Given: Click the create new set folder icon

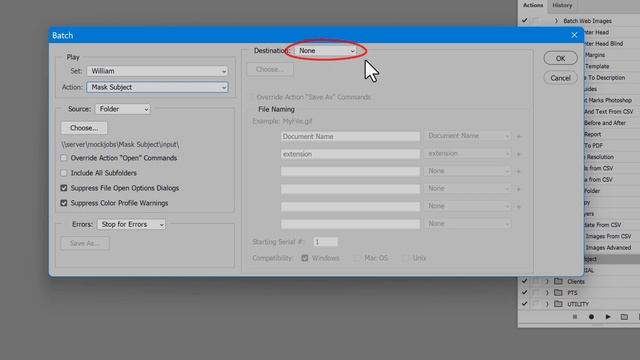Looking at the screenshot, I should [624, 317].
